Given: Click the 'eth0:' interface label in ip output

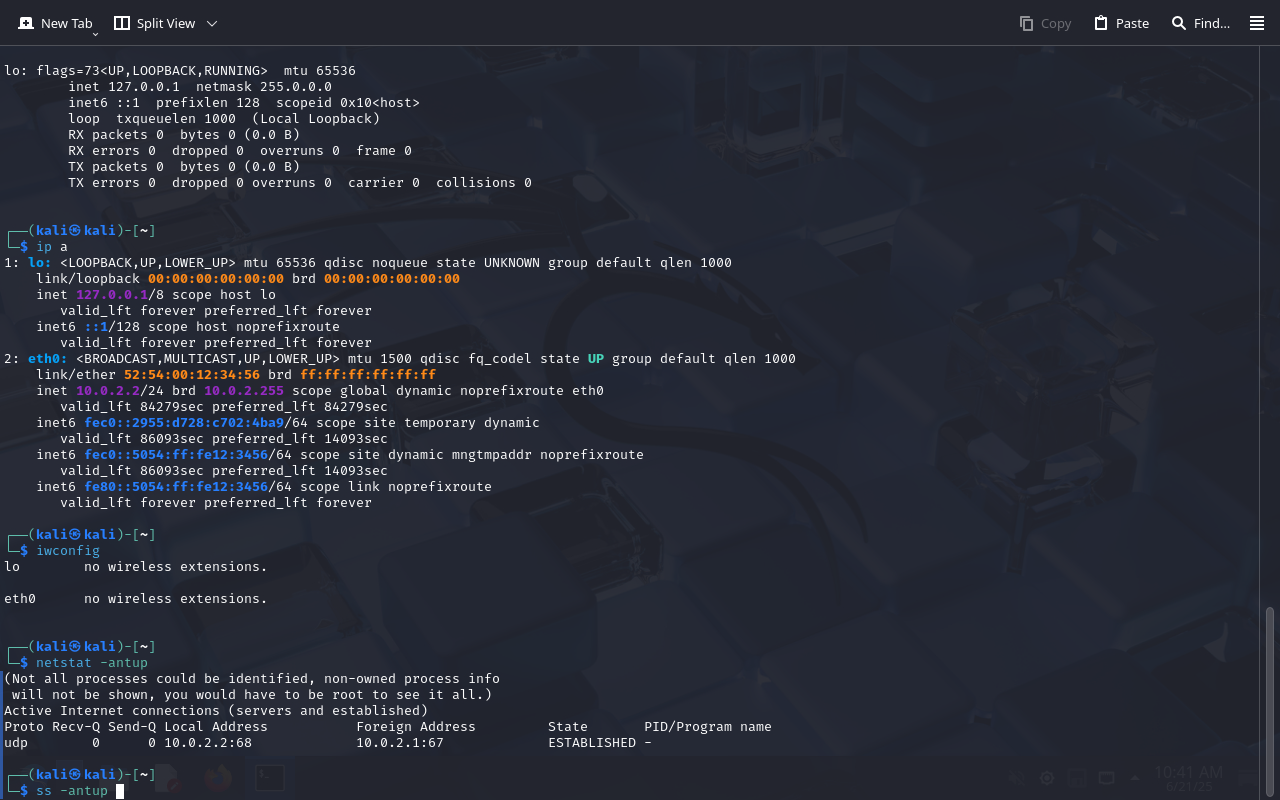Looking at the screenshot, I should [48, 359].
